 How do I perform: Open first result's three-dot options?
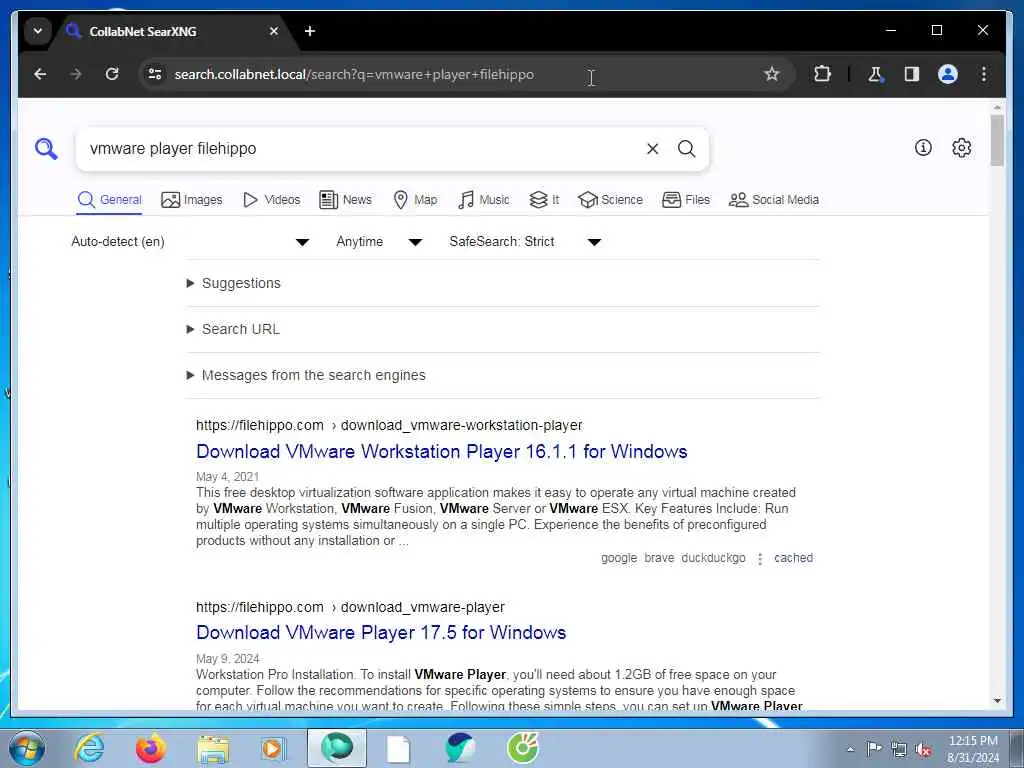[x=760, y=558]
